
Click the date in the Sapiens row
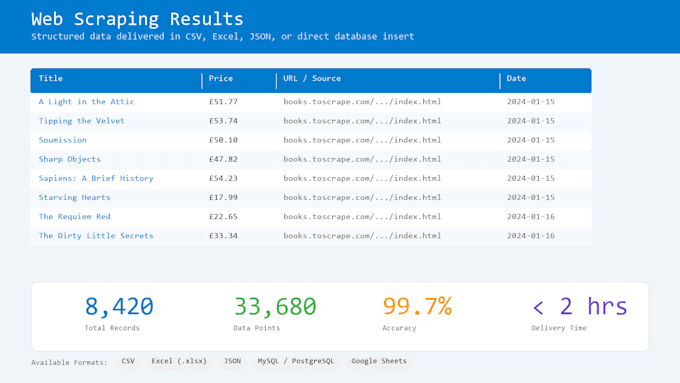531,178
